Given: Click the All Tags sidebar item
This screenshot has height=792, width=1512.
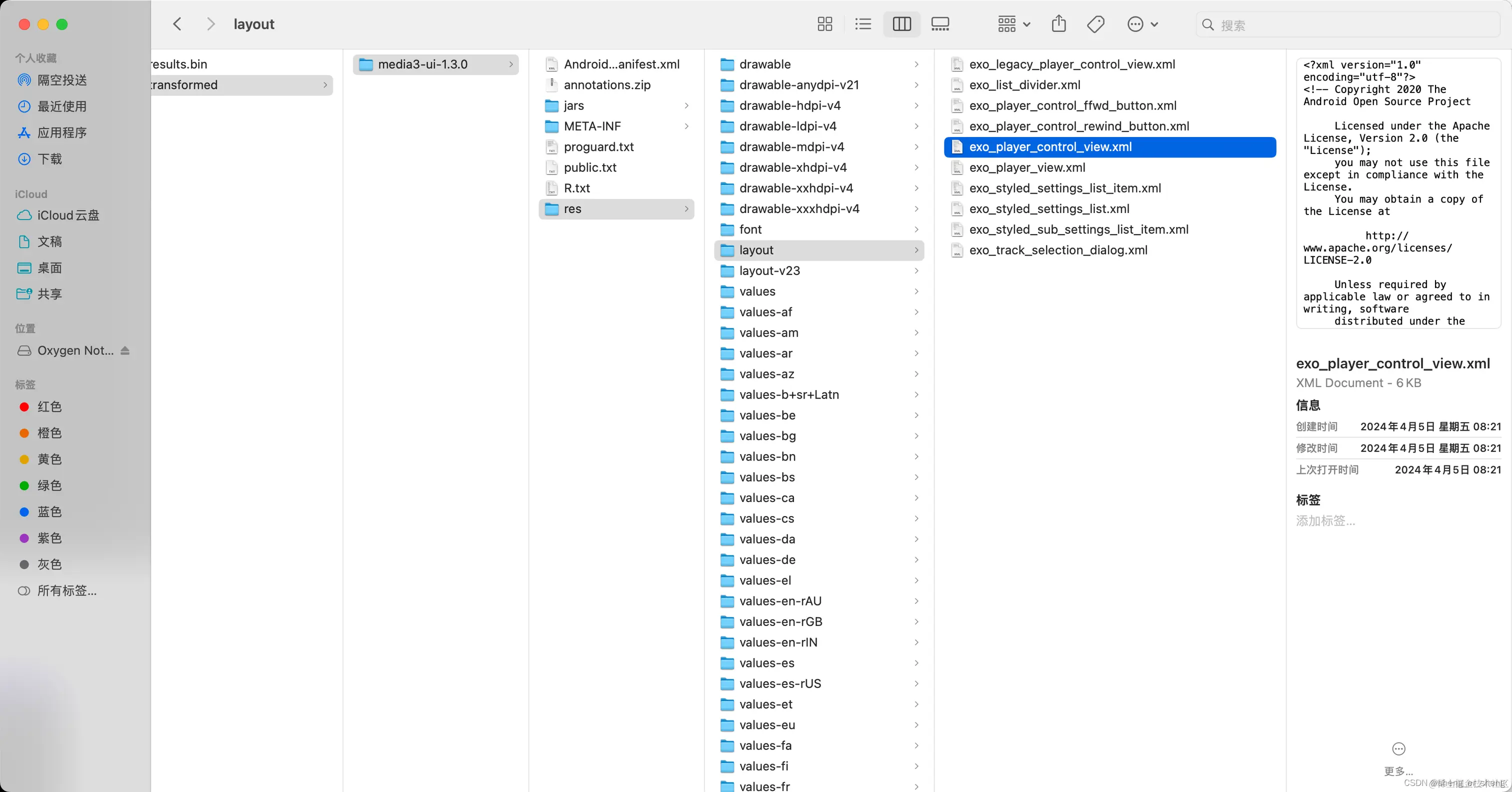Looking at the screenshot, I should (x=66, y=590).
